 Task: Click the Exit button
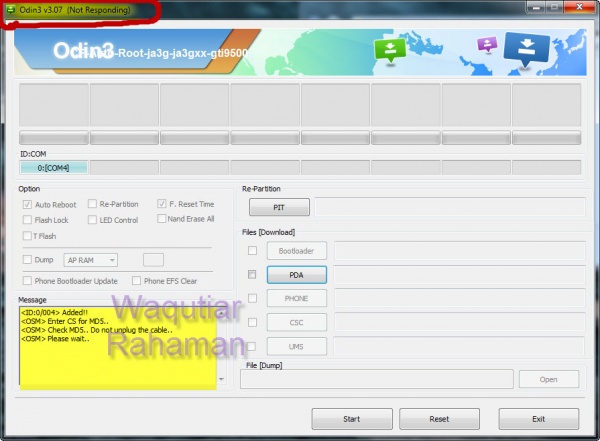tap(538, 419)
